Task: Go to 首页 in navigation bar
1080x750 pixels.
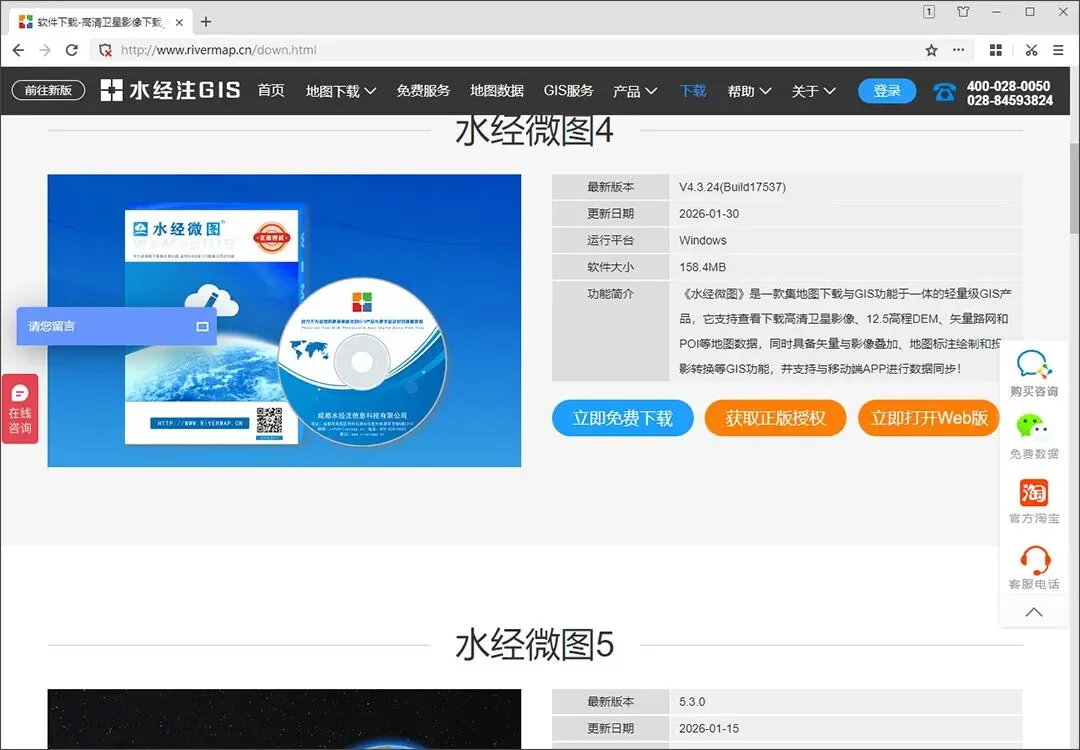Action: click(x=271, y=90)
